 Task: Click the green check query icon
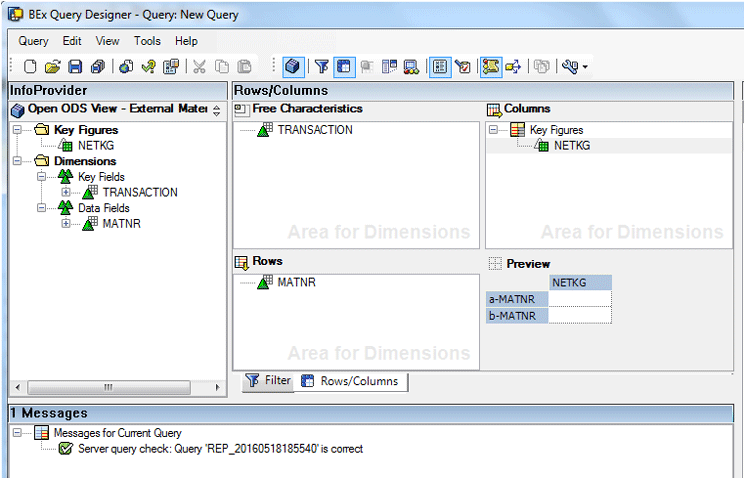pos(148,67)
